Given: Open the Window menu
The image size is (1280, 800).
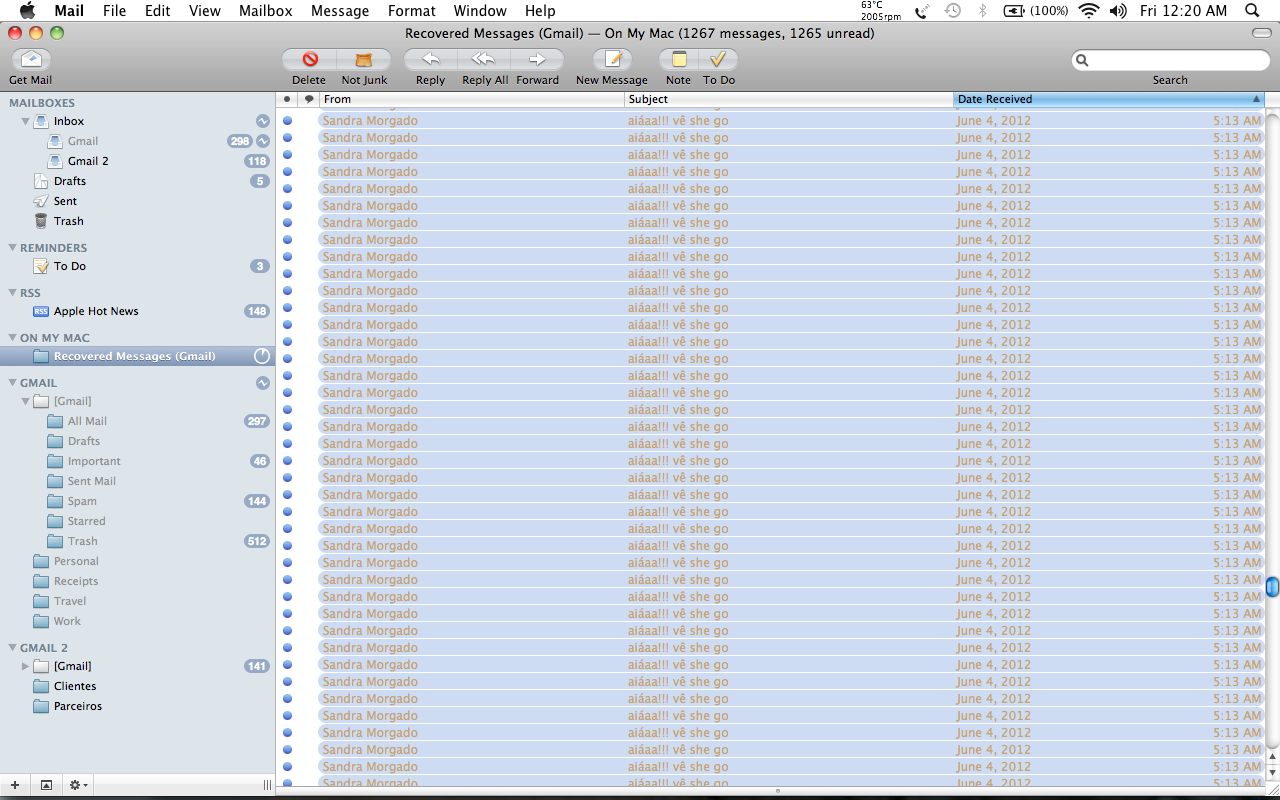Looking at the screenshot, I should click(480, 10).
